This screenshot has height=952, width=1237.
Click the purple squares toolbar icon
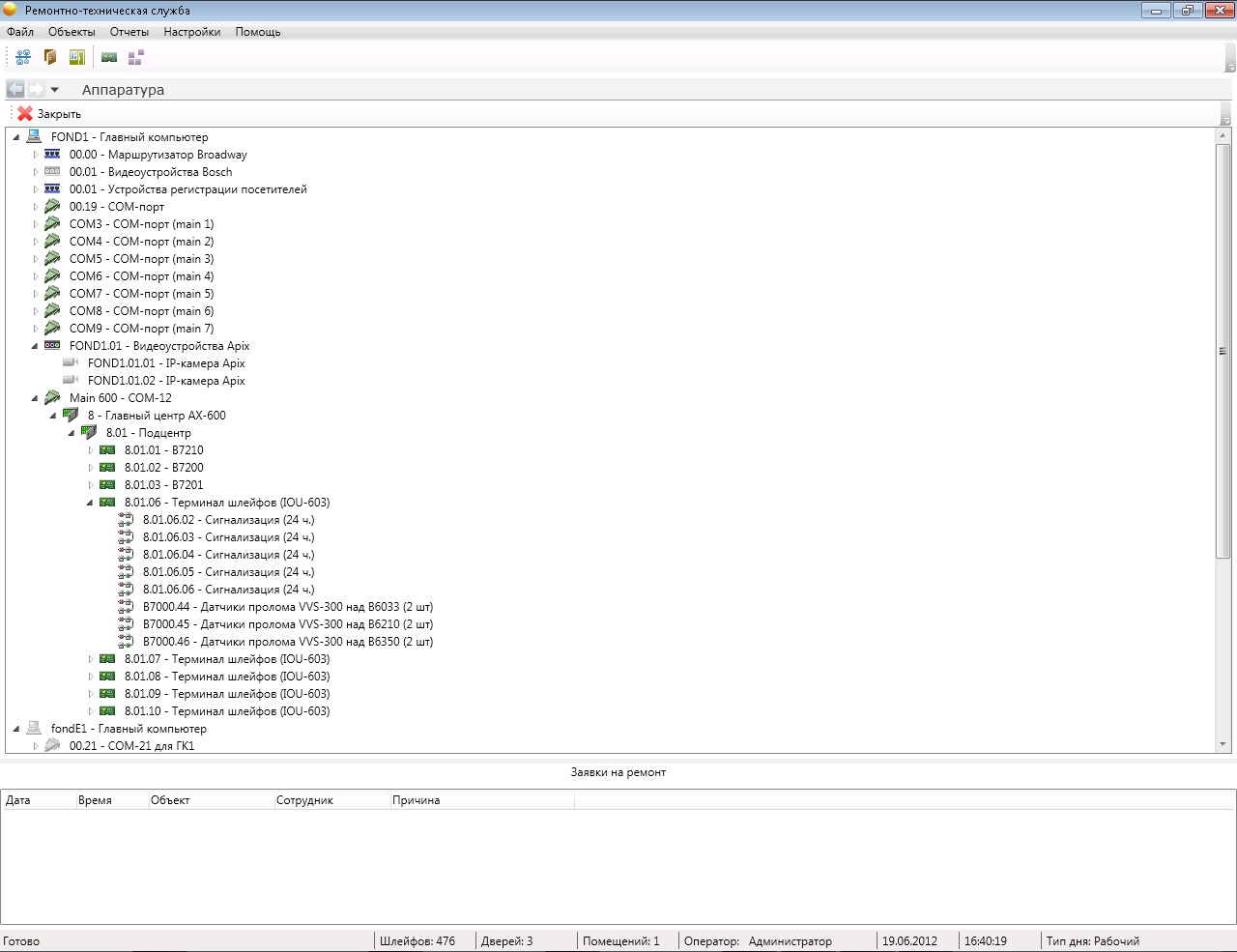click(135, 58)
